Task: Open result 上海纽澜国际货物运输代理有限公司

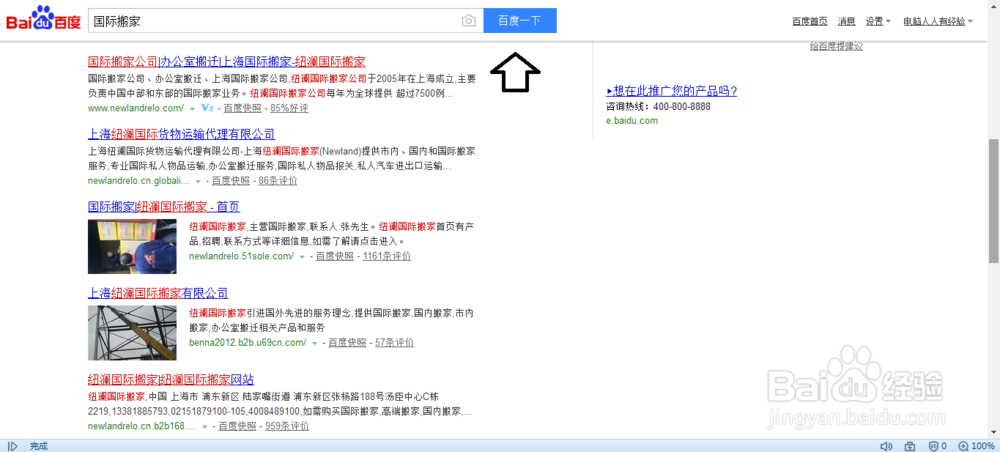Action: pyautogui.click(x=182, y=134)
